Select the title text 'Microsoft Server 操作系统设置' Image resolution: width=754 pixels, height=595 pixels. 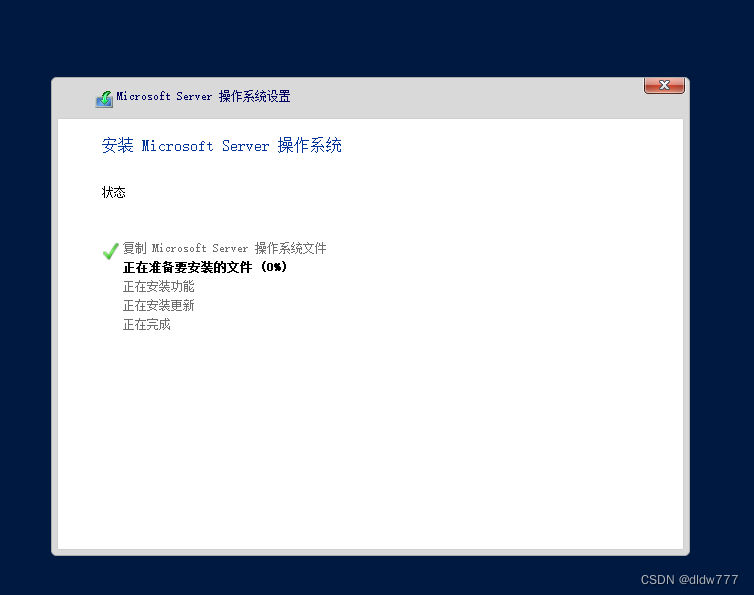(203, 96)
